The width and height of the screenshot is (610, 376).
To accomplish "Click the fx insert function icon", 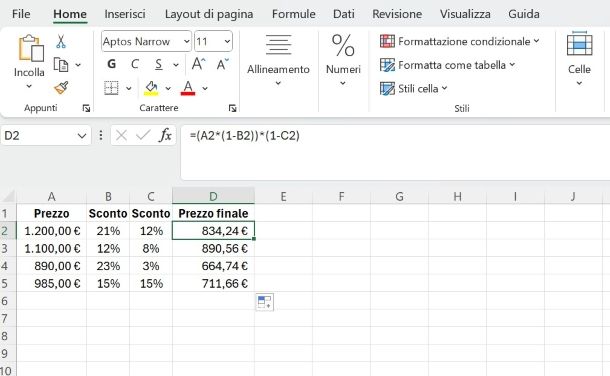I will pyautogui.click(x=165, y=135).
